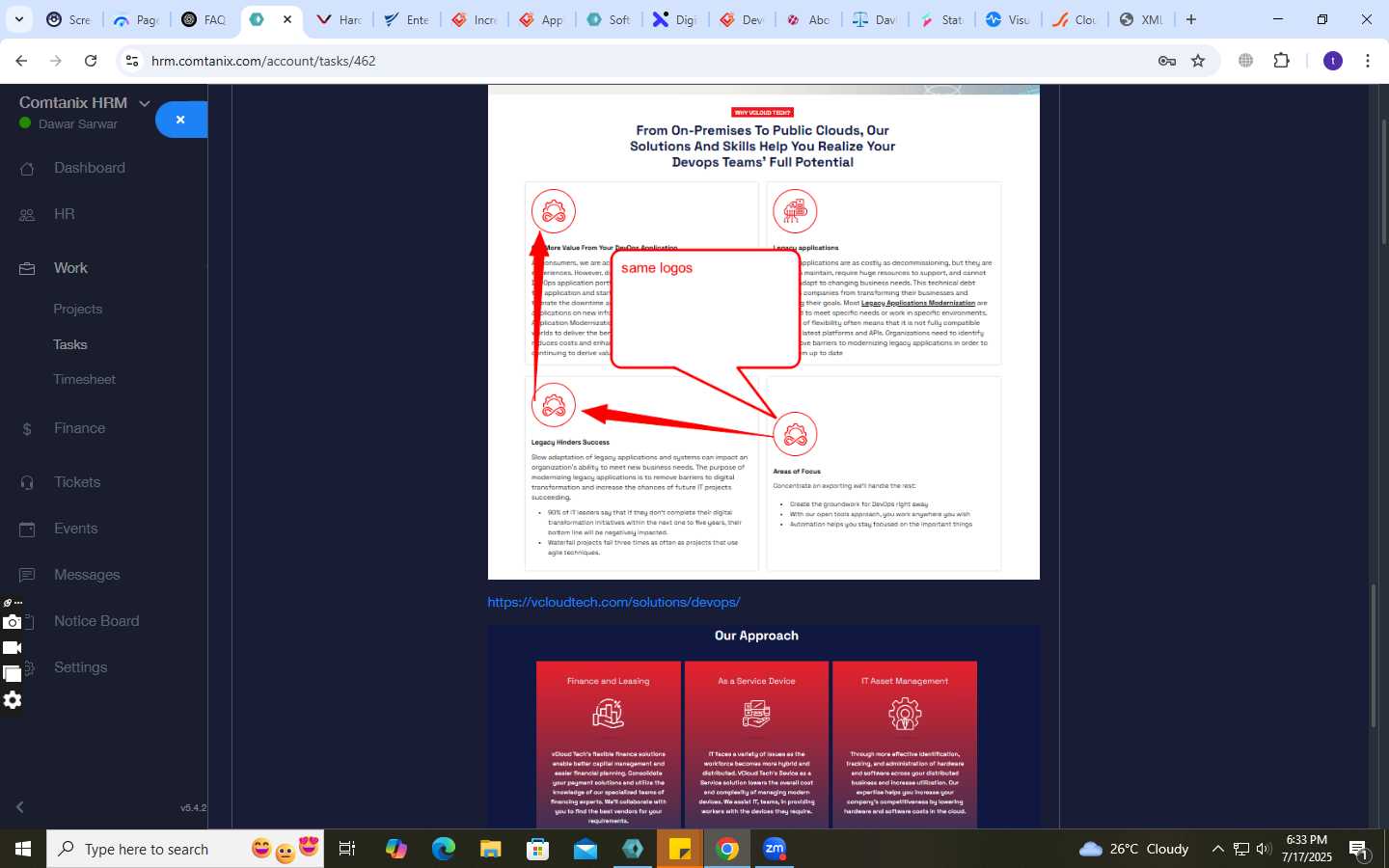Click the browser forward arrow
This screenshot has width=1389, height=868.
tap(56, 61)
